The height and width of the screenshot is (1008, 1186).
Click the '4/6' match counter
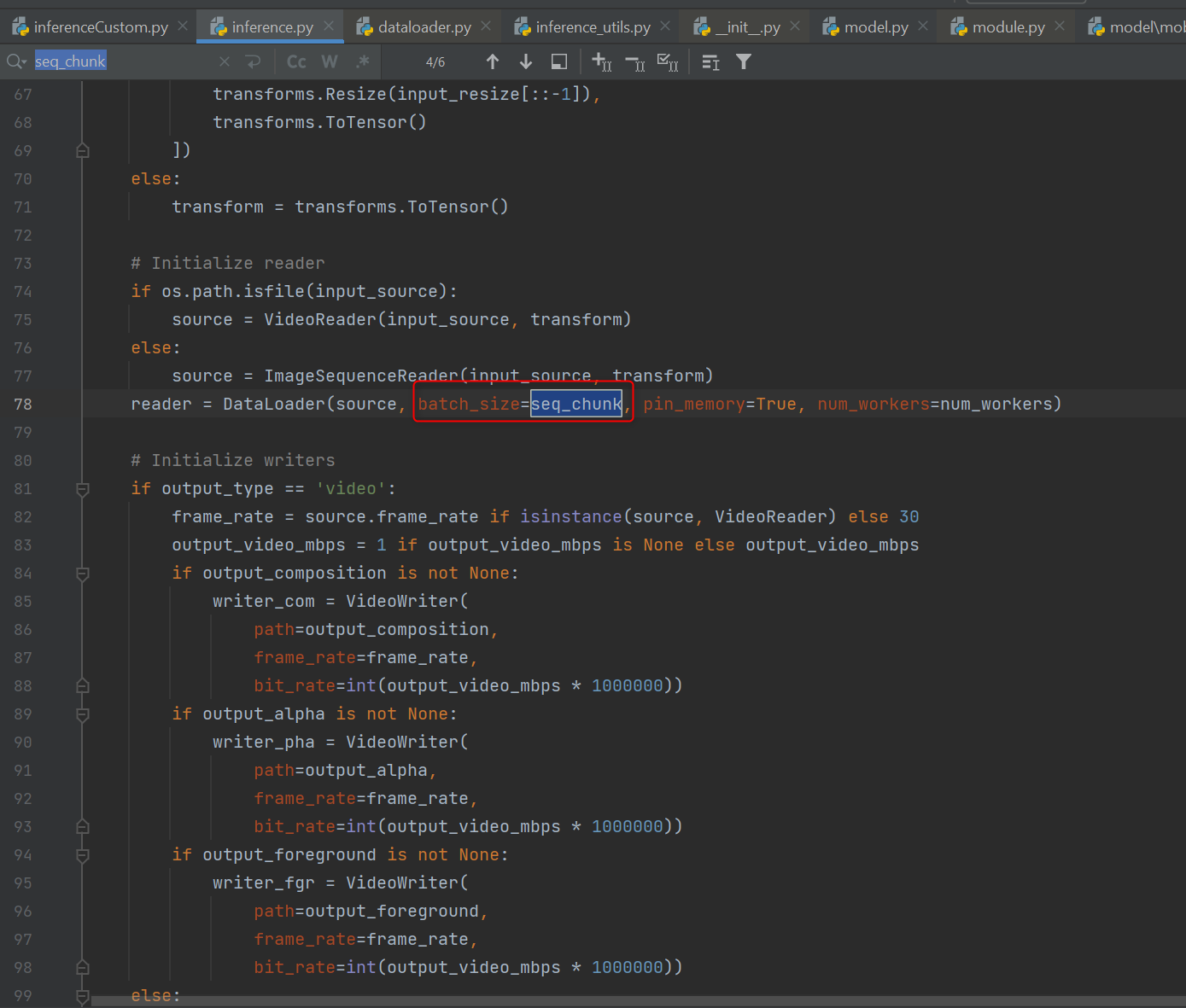[x=435, y=61]
